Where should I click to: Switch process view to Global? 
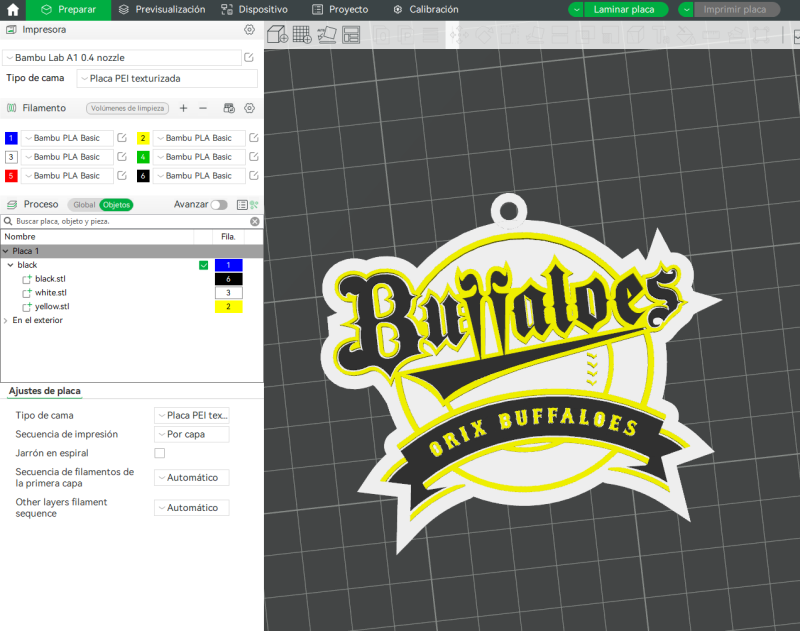coord(84,205)
